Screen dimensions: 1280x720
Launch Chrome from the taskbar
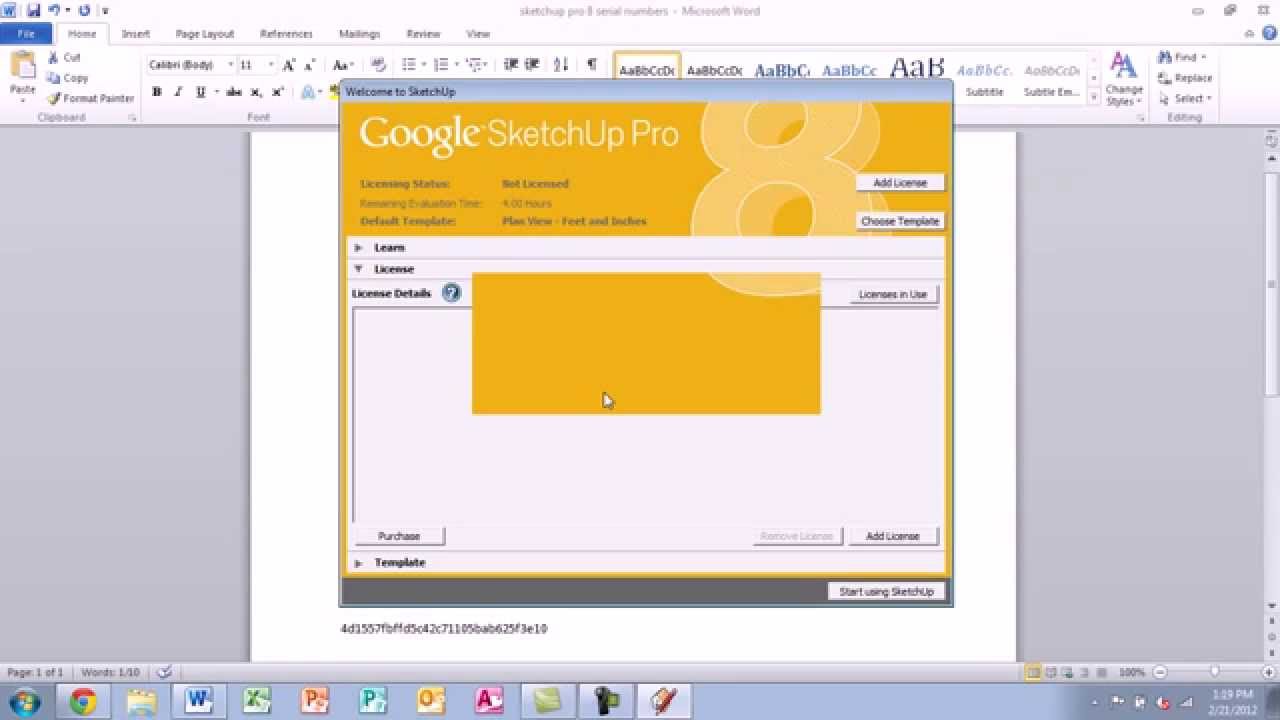[x=84, y=700]
